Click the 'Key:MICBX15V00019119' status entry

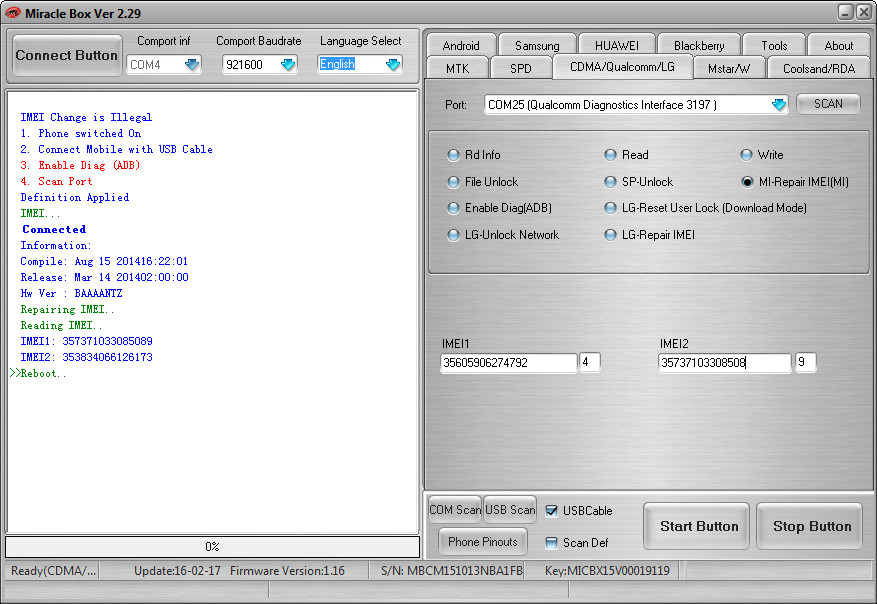coord(607,570)
